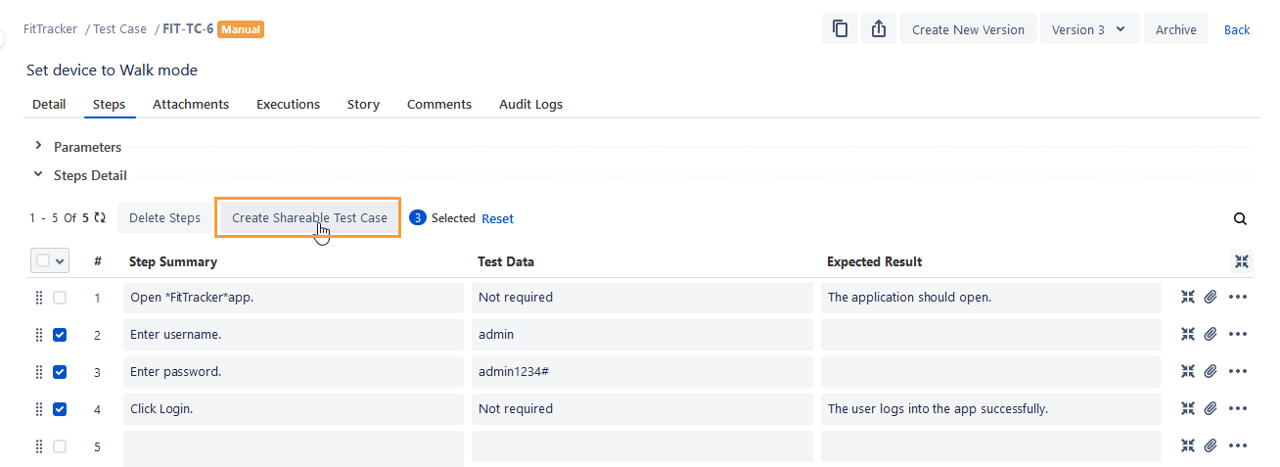Viewport: 1280px width, 467px height.
Task: Check the checkbox for step 5
Action: (x=60, y=446)
